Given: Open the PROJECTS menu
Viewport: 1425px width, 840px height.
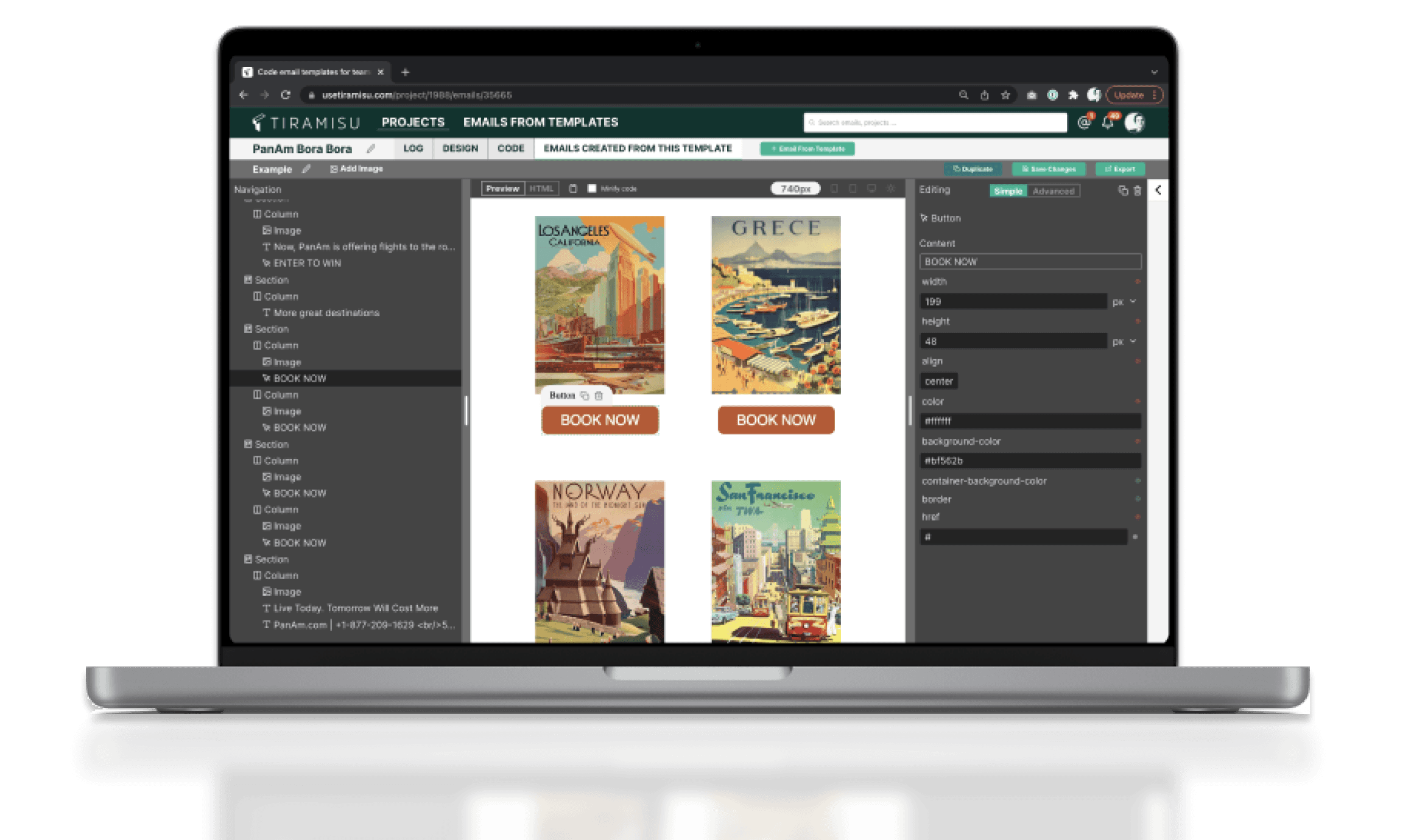Looking at the screenshot, I should pos(413,122).
